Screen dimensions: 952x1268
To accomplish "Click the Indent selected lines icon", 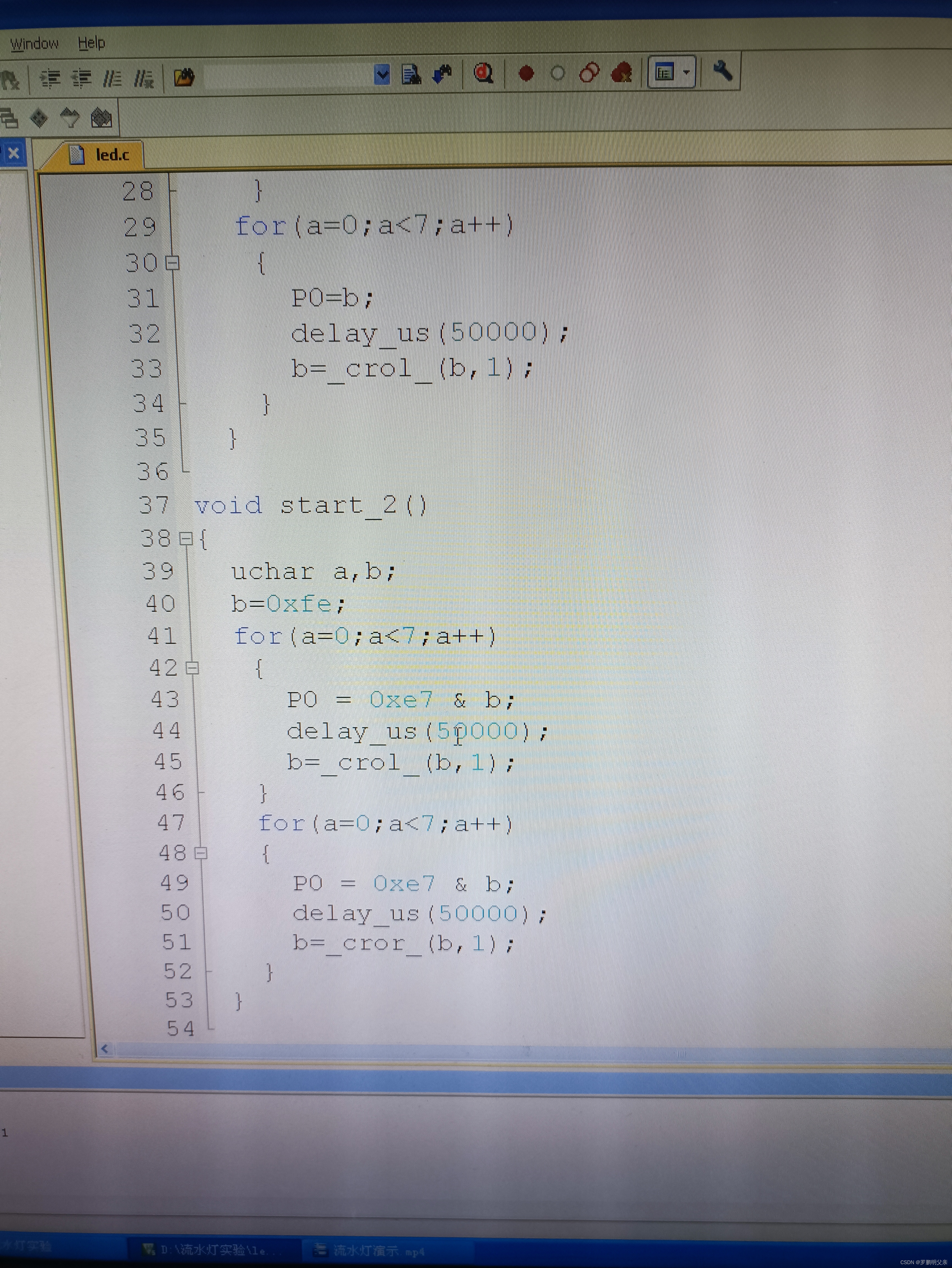I will [x=50, y=77].
